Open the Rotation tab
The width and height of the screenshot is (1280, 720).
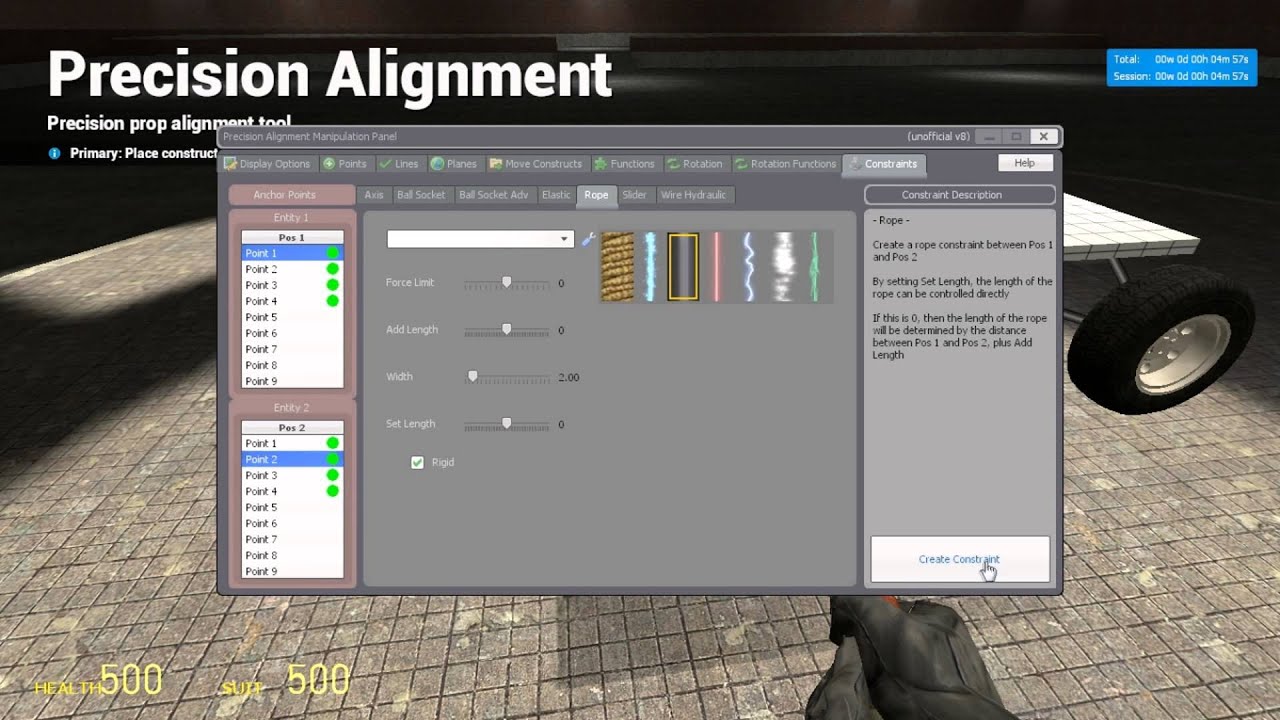point(696,164)
